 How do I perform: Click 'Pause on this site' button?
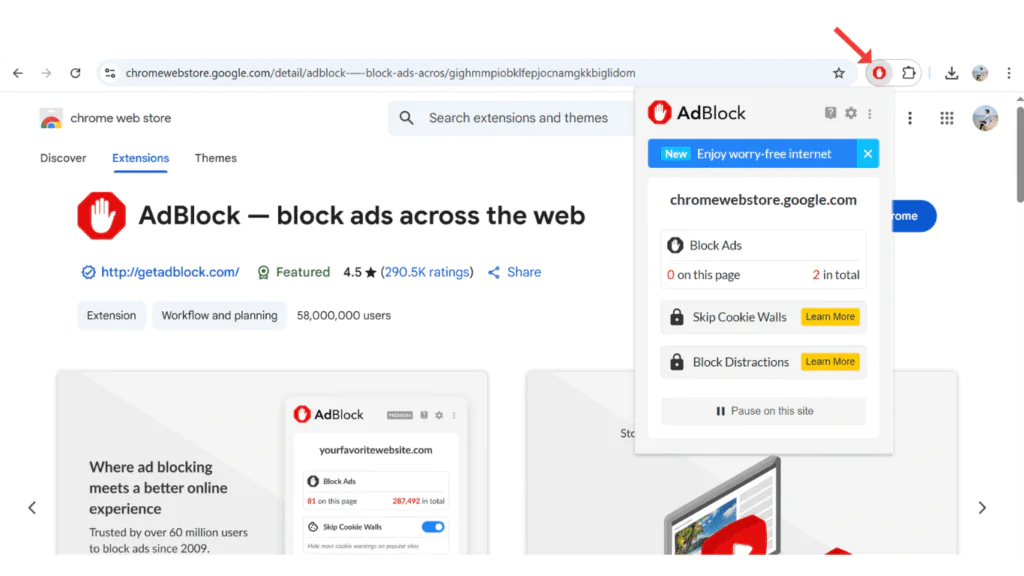(x=763, y=411)
